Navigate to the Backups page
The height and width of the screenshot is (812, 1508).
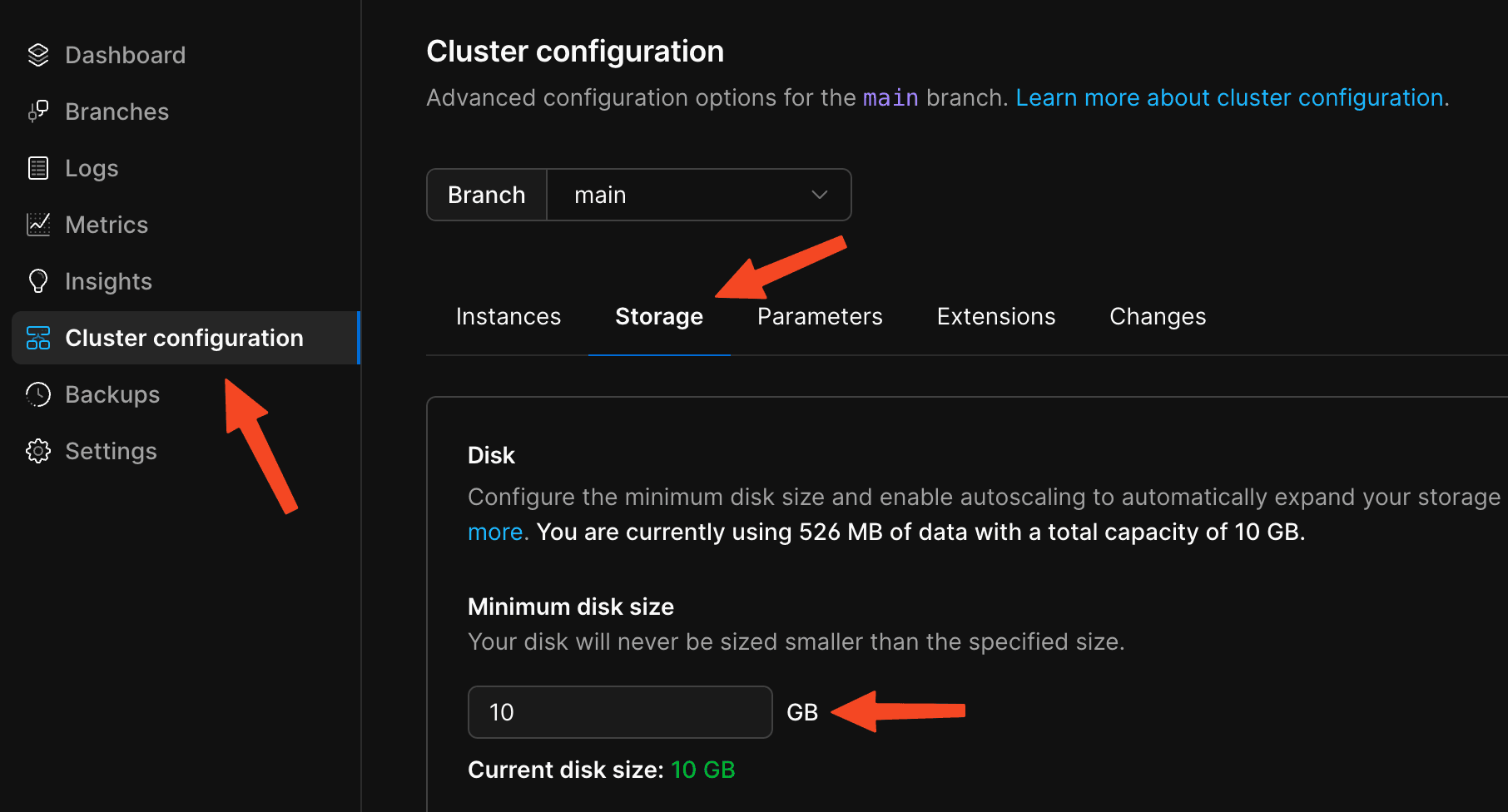[x=112, y=394]
